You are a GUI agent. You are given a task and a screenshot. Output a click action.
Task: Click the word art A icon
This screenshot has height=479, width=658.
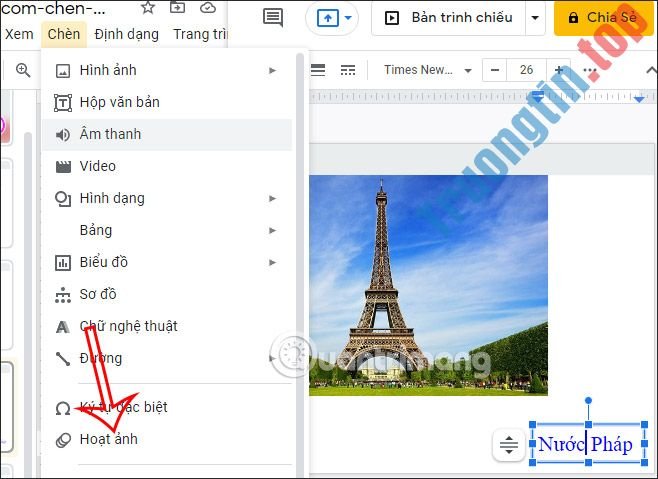coord(63,327)
